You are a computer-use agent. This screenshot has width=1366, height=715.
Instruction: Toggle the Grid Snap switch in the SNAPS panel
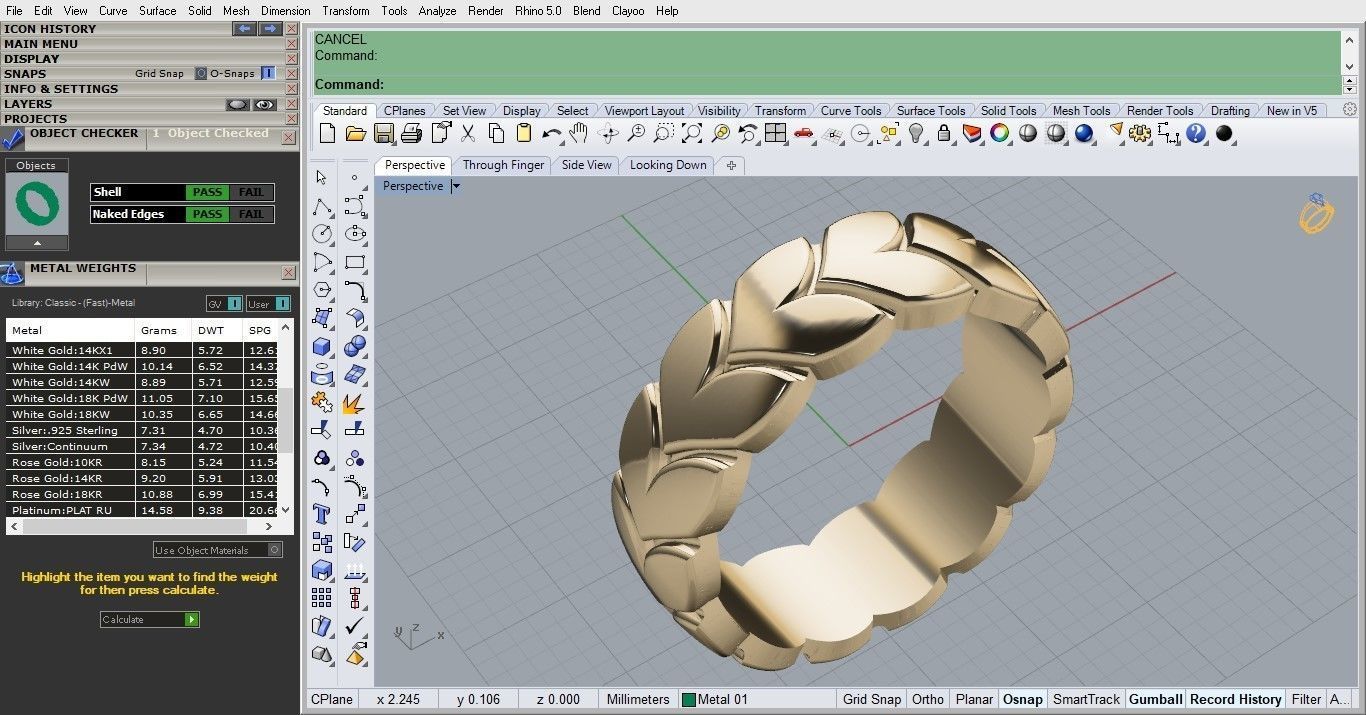[201, 74]
